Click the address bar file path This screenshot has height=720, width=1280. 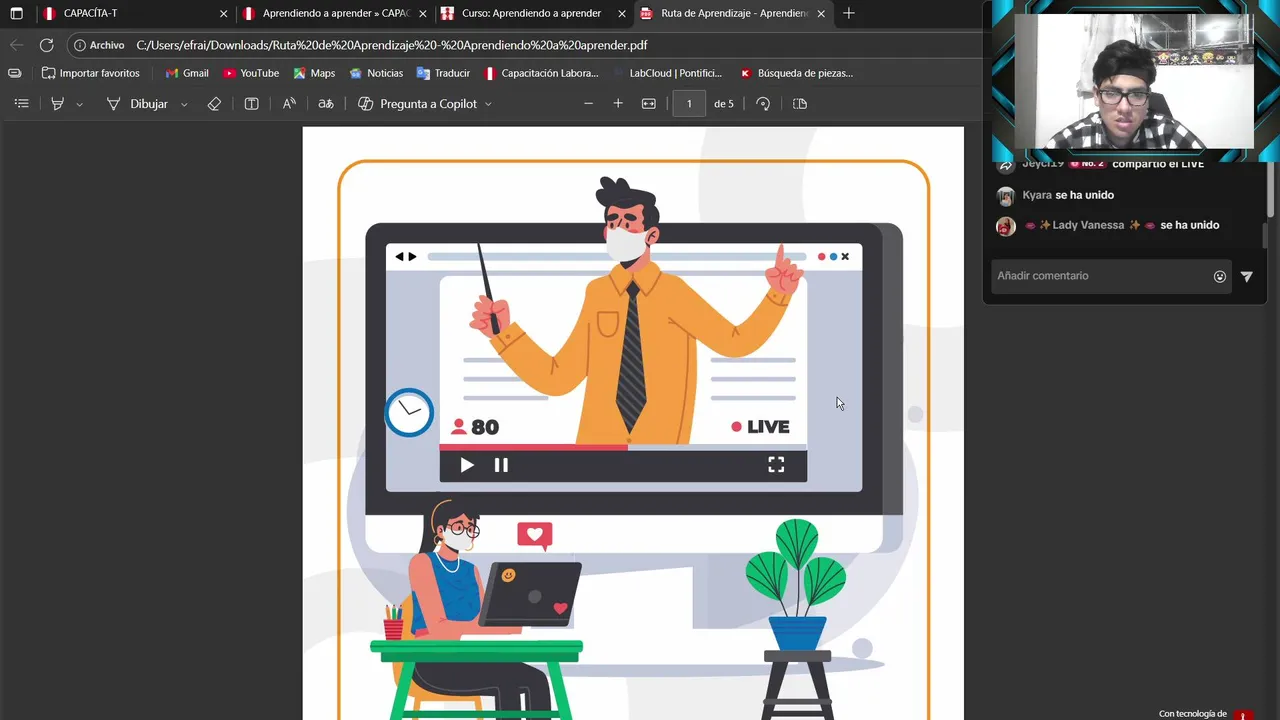[392, 45]
